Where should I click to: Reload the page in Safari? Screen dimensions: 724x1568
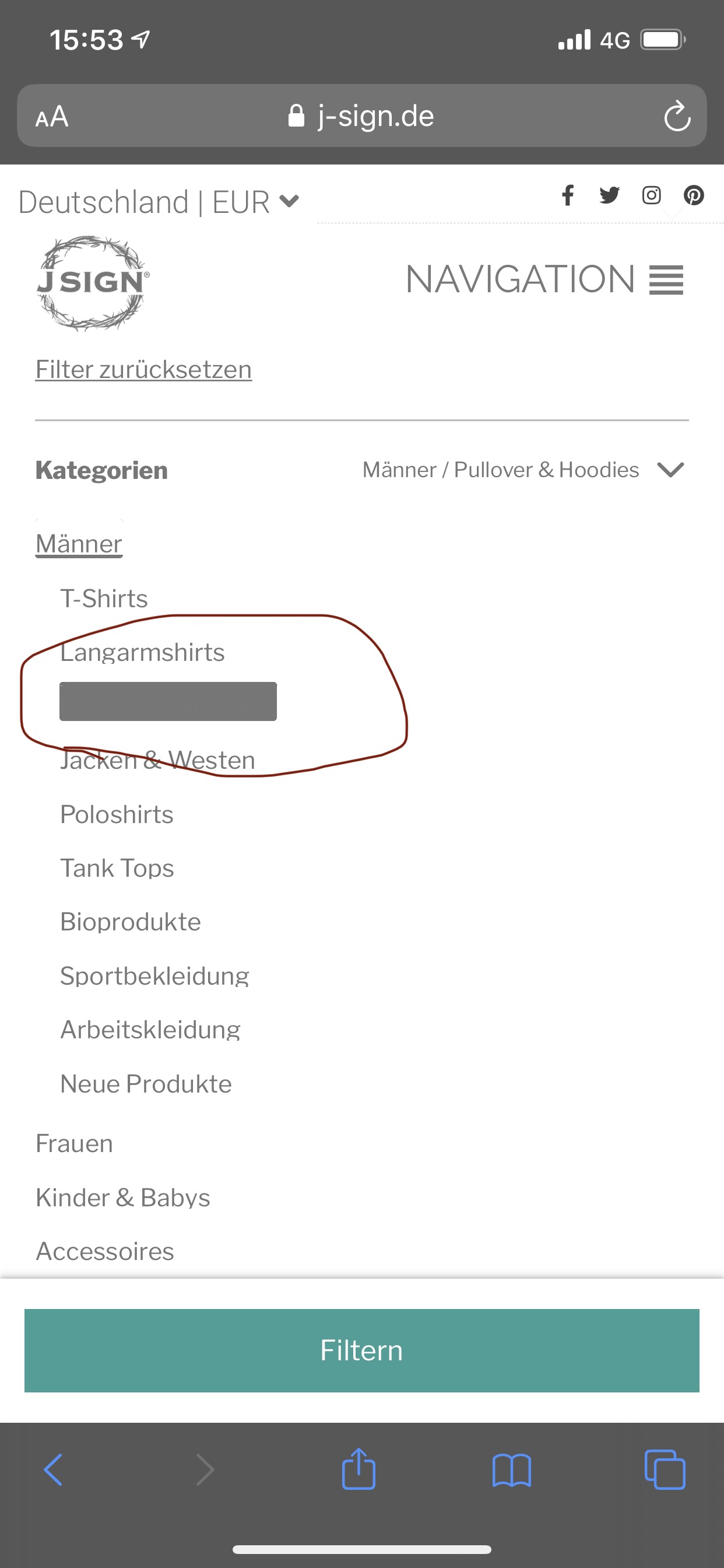[677, 116]
